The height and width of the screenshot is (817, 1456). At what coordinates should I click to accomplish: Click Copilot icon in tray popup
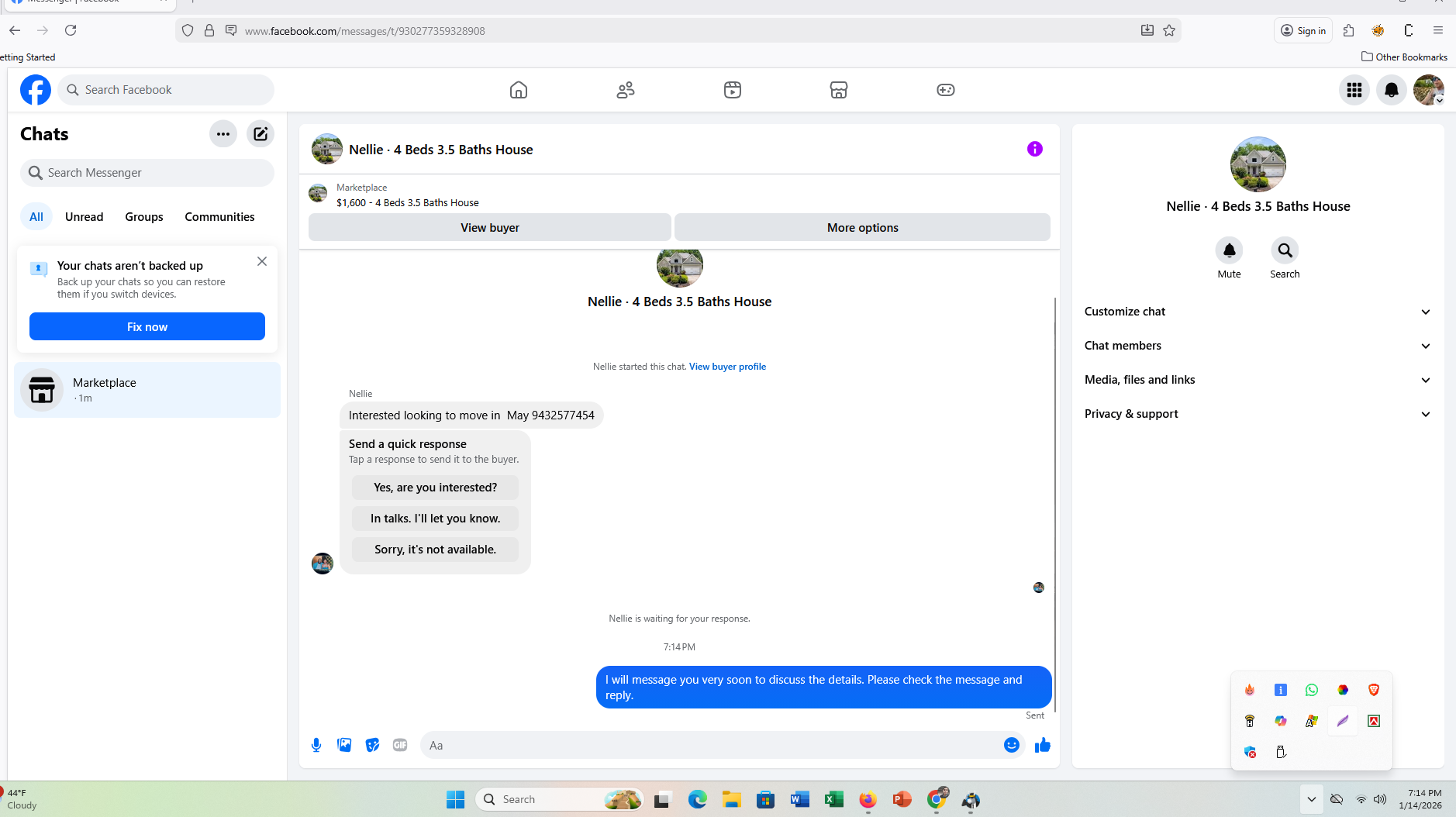(1281, 721)
